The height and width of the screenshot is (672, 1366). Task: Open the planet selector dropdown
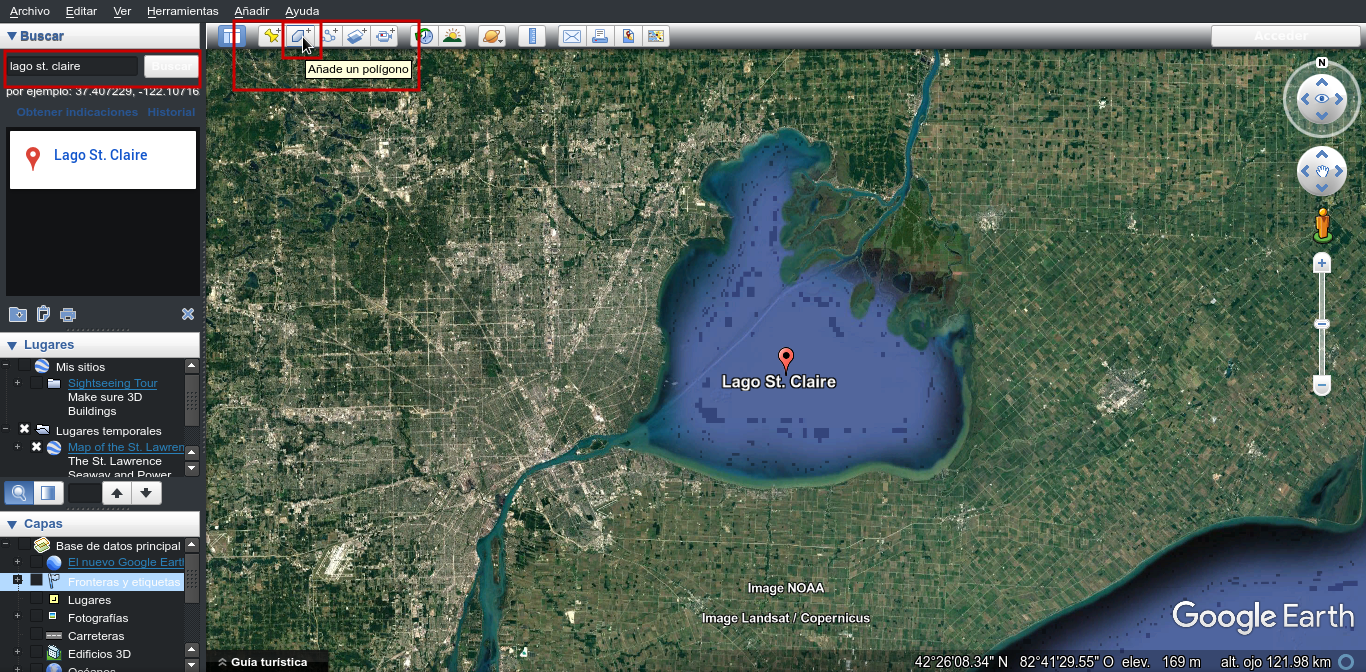(x=492, y=36)
